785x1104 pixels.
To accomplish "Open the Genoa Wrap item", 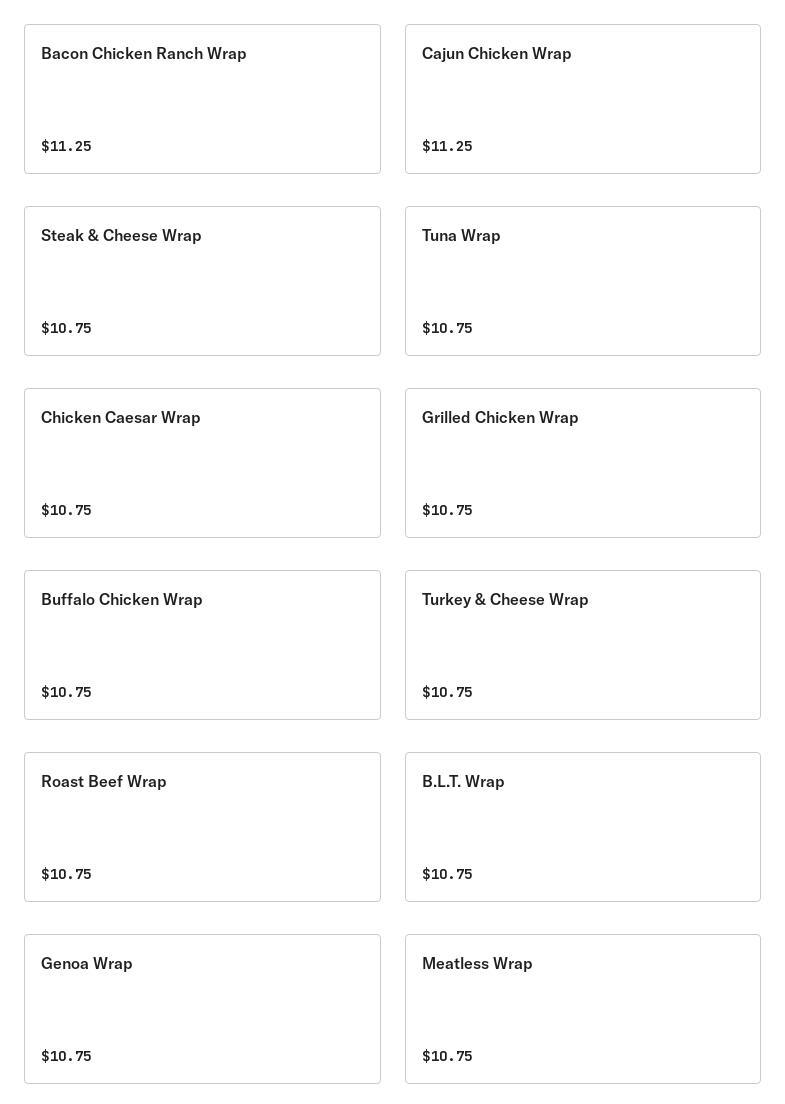I will pyautogui.click(x=202, y=1009).
